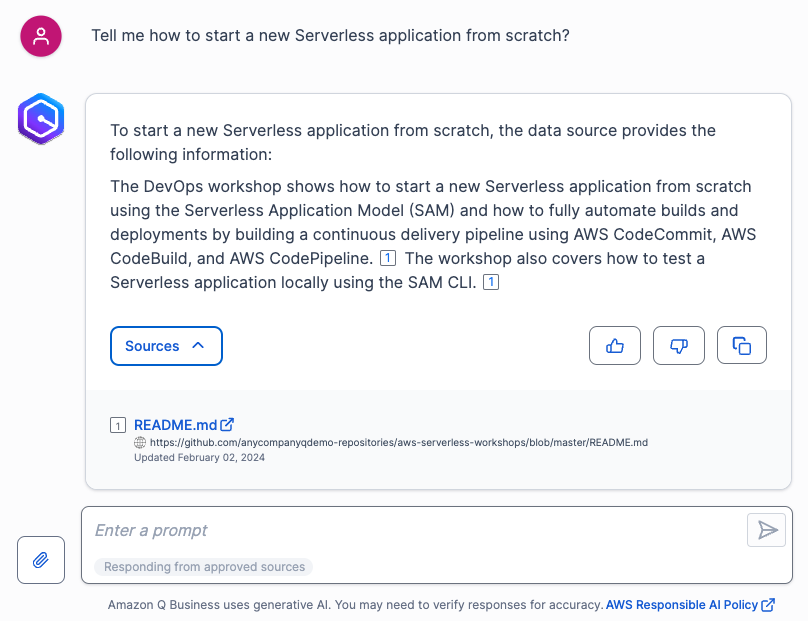
Task: Click the Amazon Q hexagon logo
Action: point(41,119)
